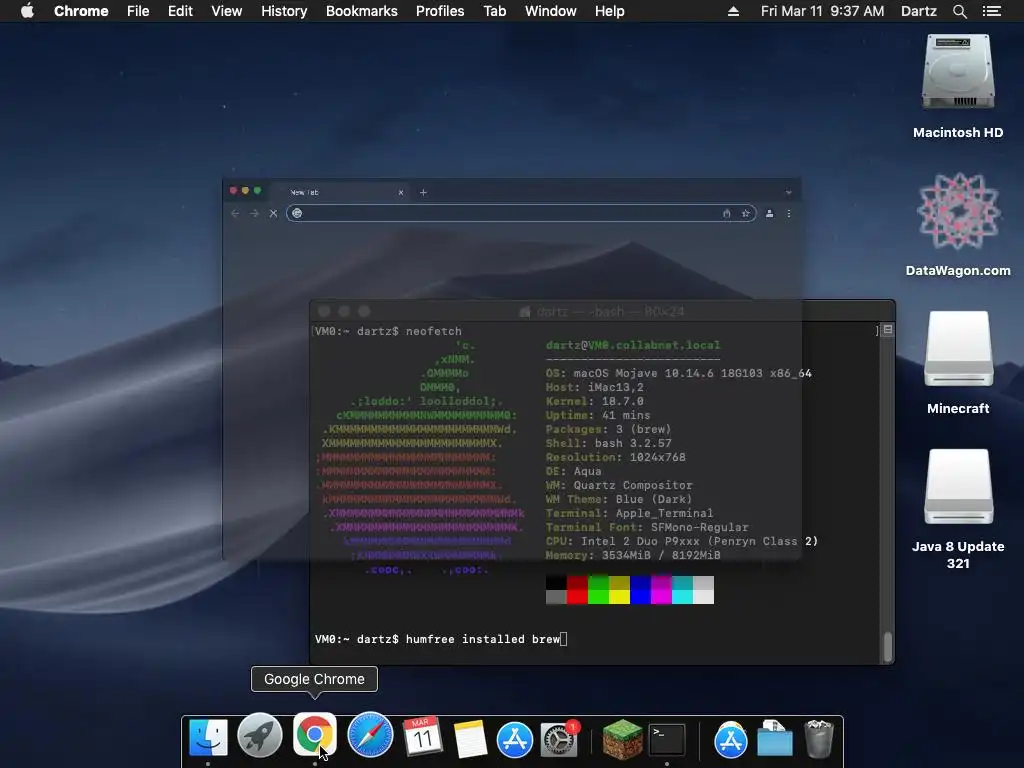Click the date and time in menu bar
The image size is (1024, 768).
point(822,11)
